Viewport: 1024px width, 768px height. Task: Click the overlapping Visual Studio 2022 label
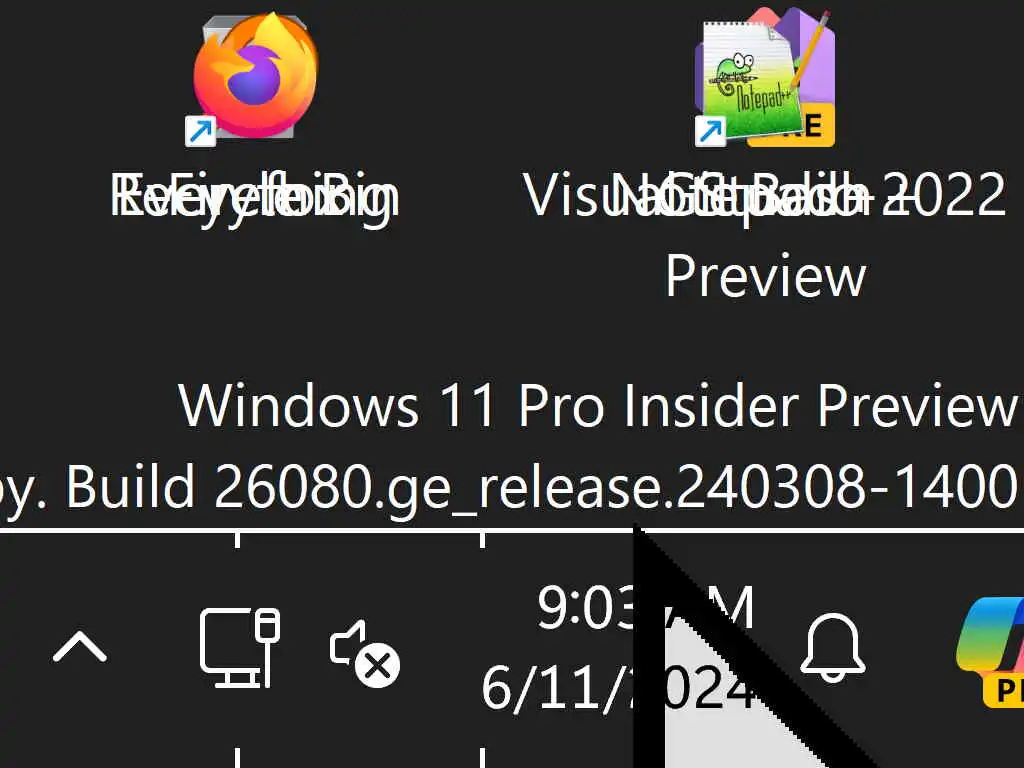pyautogui.click(x=764, y=195)
